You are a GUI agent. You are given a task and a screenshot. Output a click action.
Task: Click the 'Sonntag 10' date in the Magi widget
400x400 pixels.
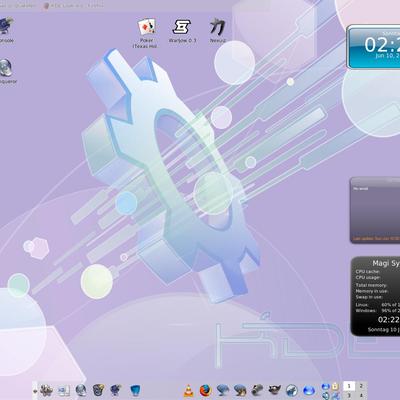pos(384,330)
